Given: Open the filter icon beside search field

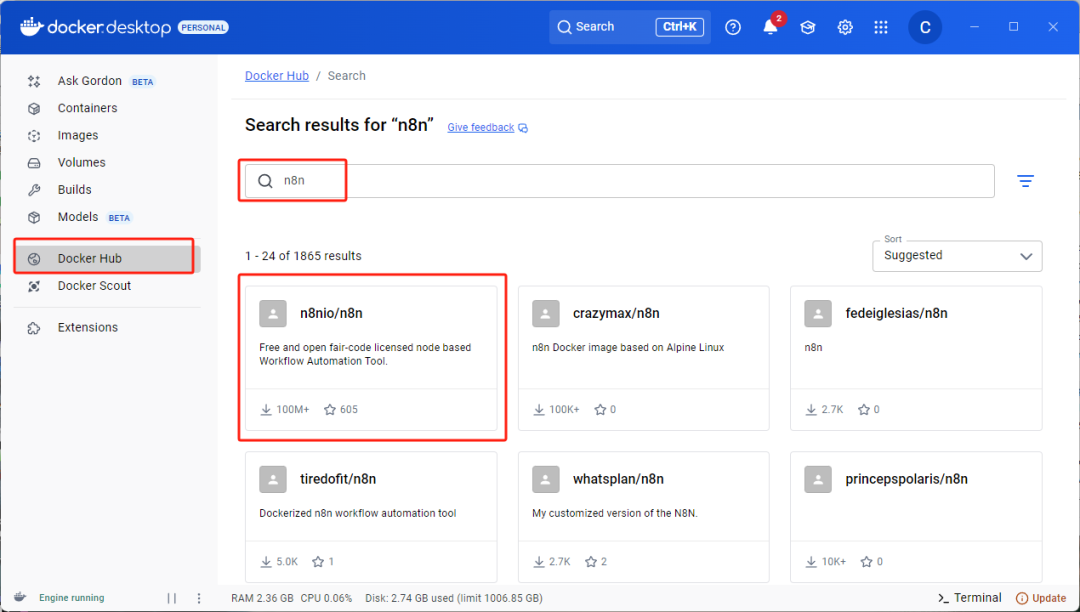Looking at the screenshot, I should click(x=1025, y=181).
